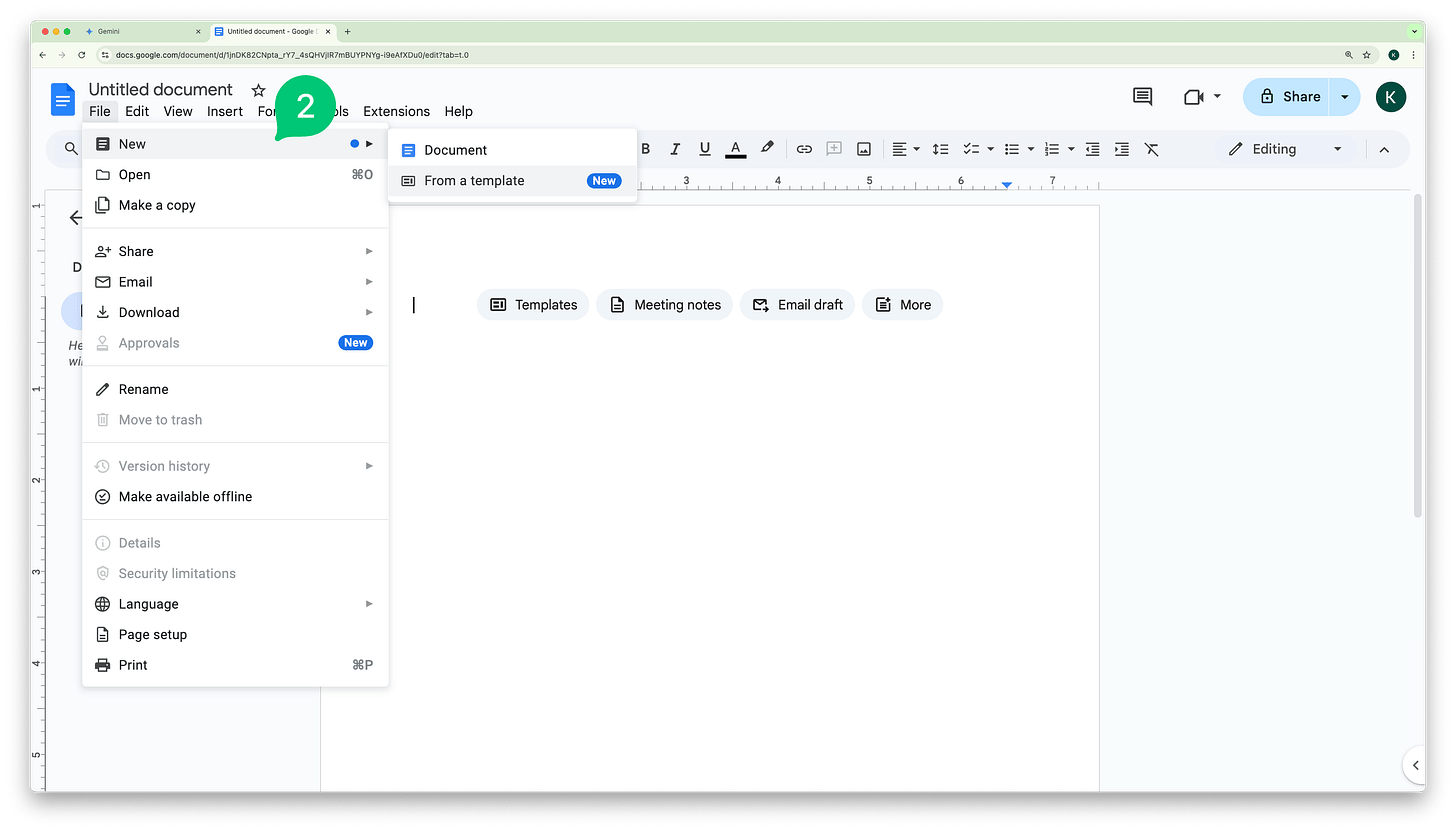Open the text color picker

736,149
